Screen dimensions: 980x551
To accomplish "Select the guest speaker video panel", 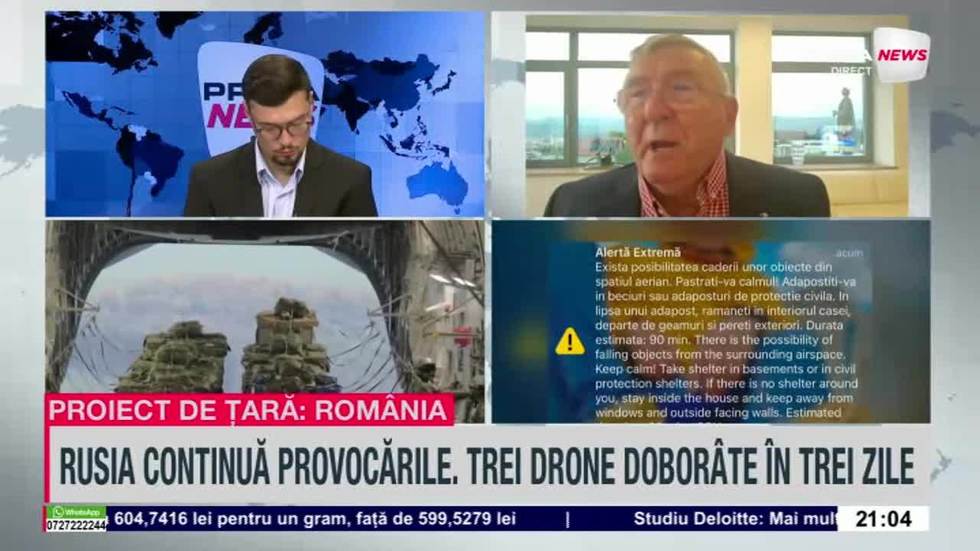I will point(710,115).
